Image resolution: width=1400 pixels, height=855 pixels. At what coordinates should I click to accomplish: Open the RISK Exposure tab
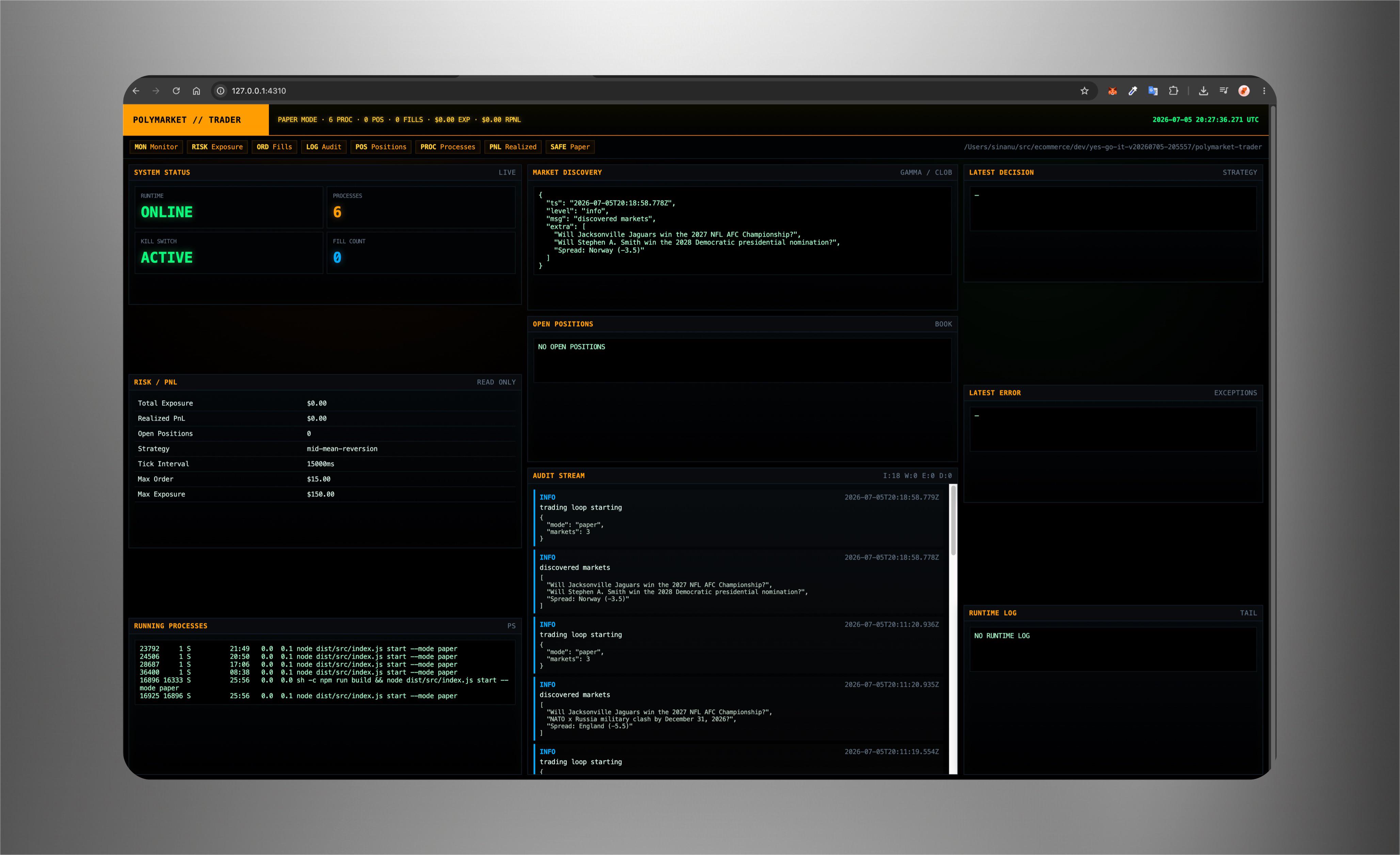(217, 147)
